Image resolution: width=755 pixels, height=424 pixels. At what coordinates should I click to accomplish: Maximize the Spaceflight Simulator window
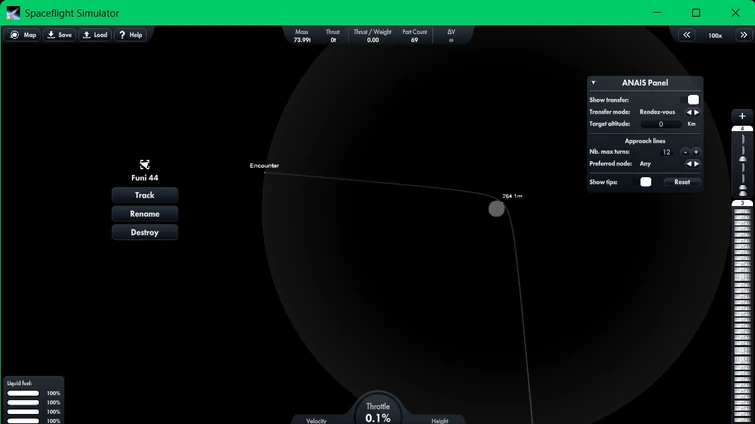click(x=696, y=13)
